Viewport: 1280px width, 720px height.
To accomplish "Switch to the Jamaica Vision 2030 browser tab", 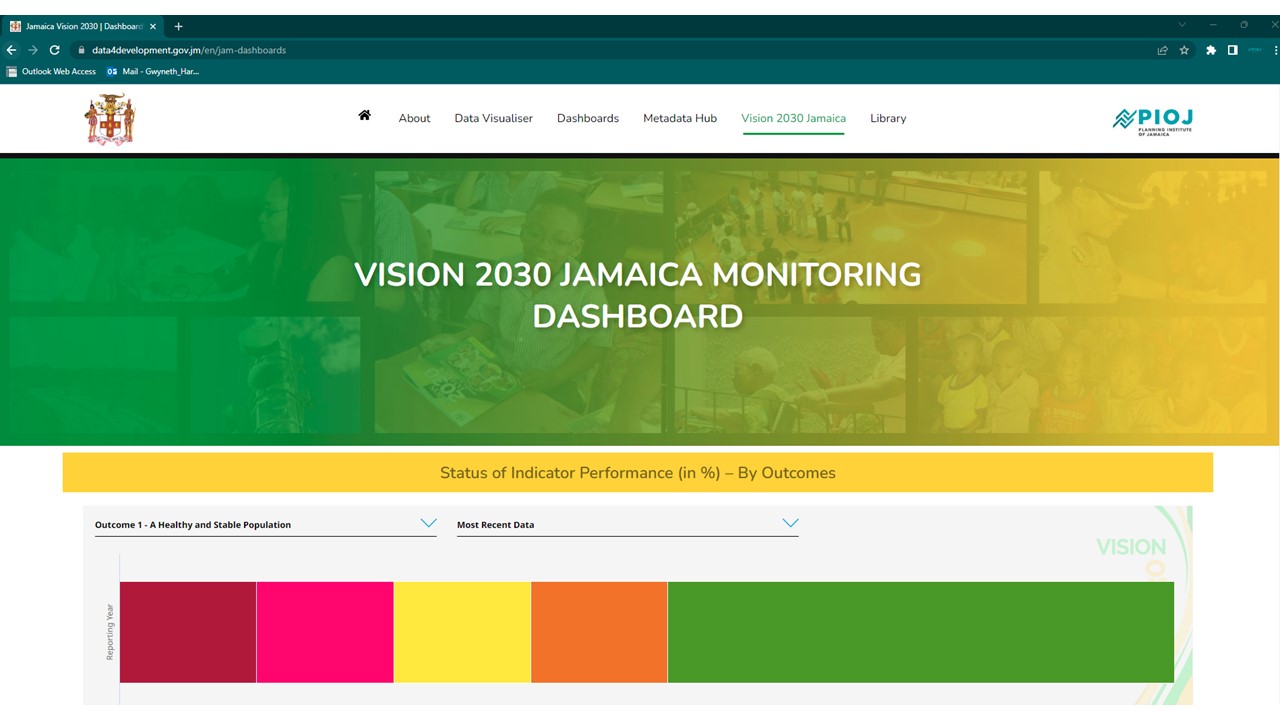I will 80,26.
